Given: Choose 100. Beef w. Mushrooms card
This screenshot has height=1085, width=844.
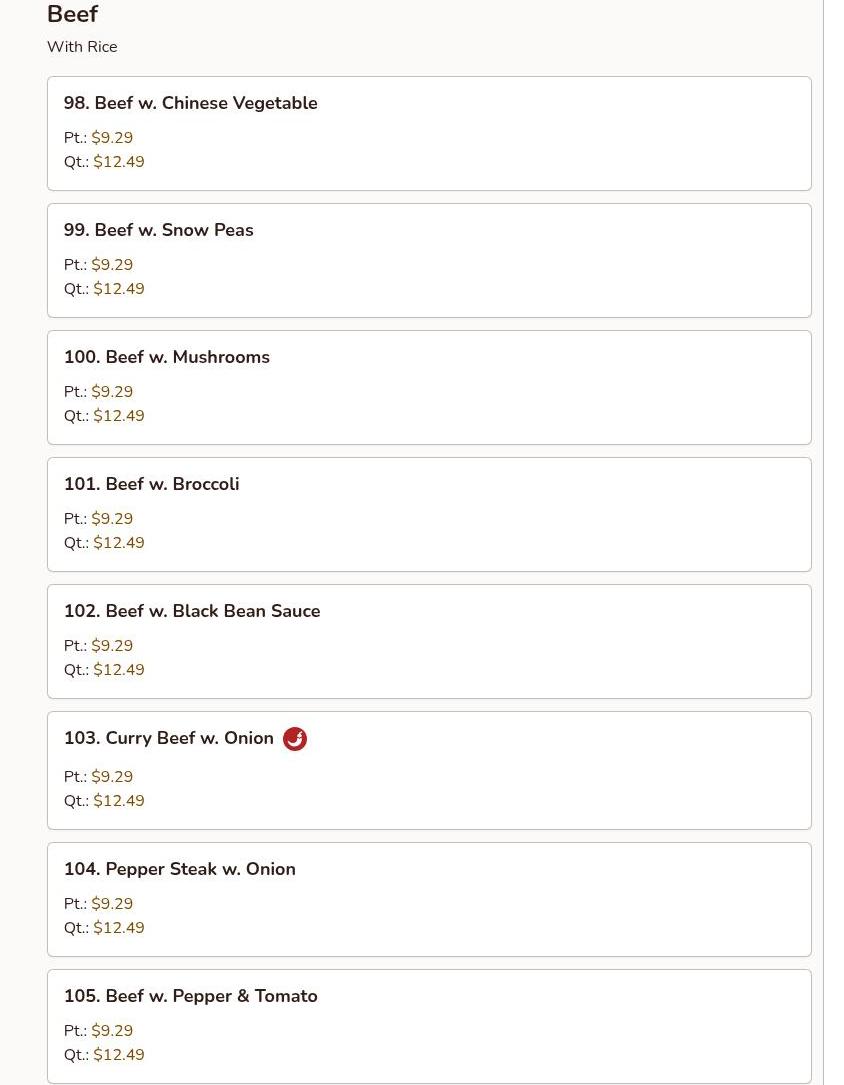Looking at the screenshot, I should pyautogui.click(x=429, y=388).
